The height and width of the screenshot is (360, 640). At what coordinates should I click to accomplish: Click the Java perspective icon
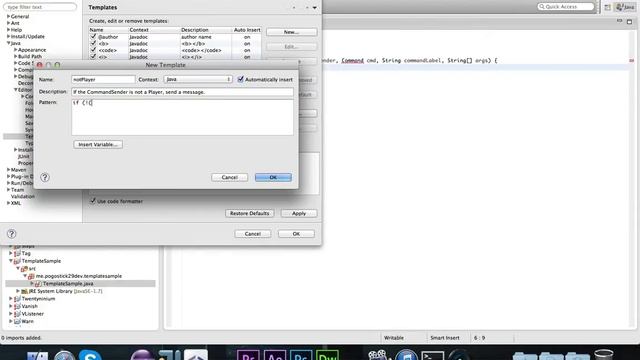pyautogui.click(x=625, y=7)
